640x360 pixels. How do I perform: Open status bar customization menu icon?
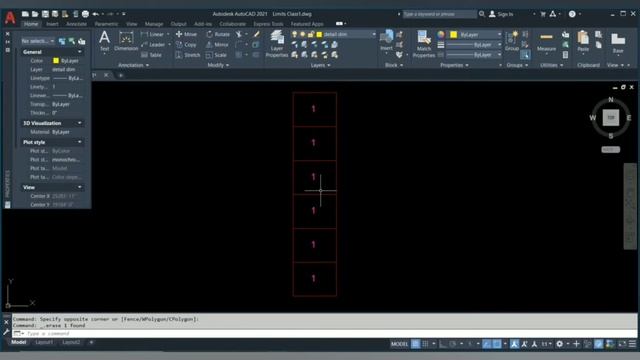632,344
